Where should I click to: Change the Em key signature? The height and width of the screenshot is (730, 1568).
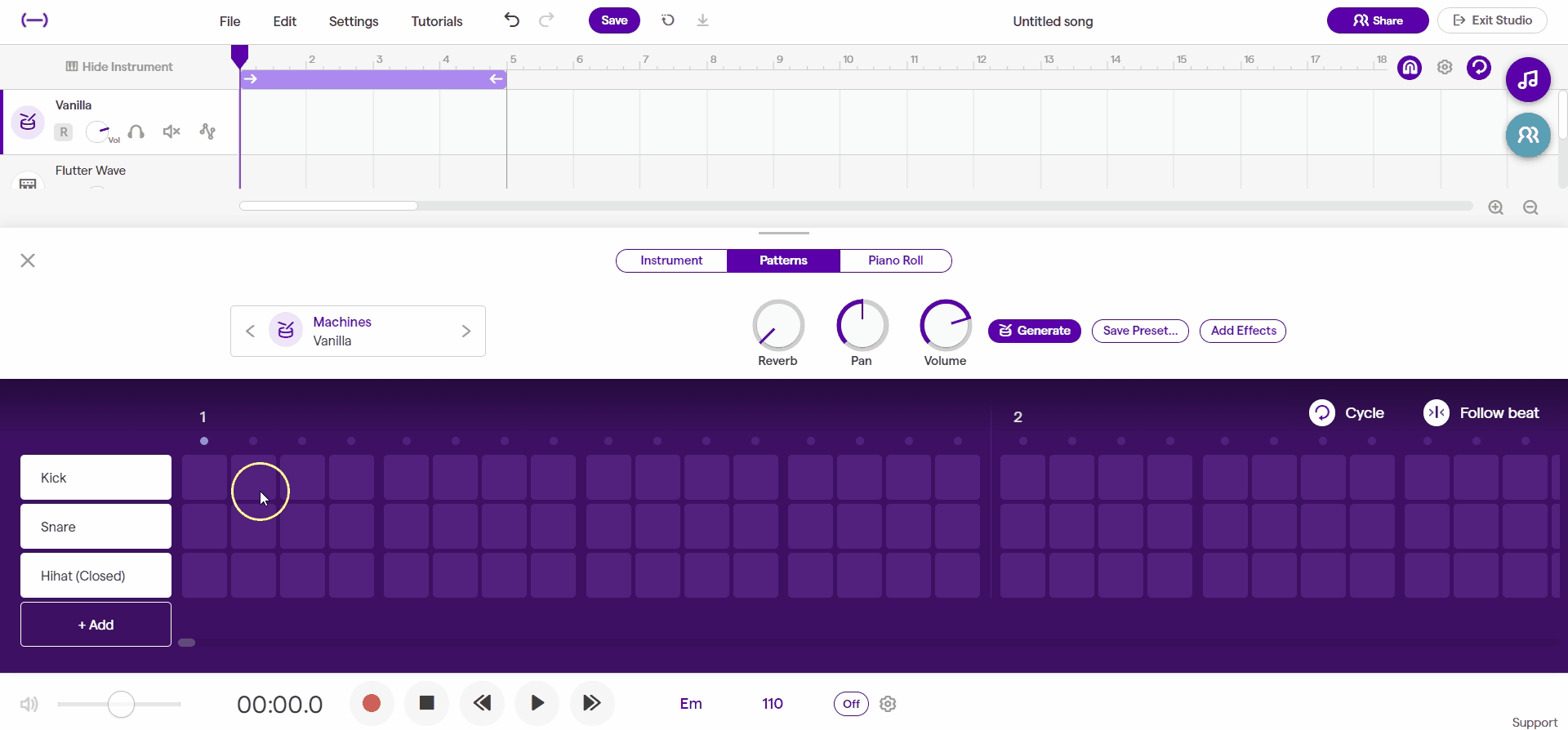(x=691, y=704)
